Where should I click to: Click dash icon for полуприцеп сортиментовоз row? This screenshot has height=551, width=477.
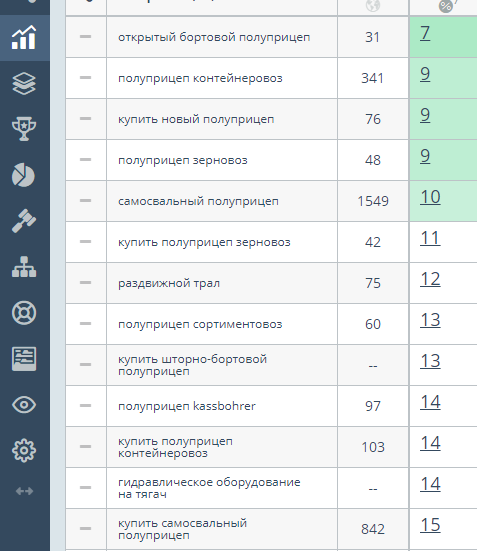click(x=85, y=324)
